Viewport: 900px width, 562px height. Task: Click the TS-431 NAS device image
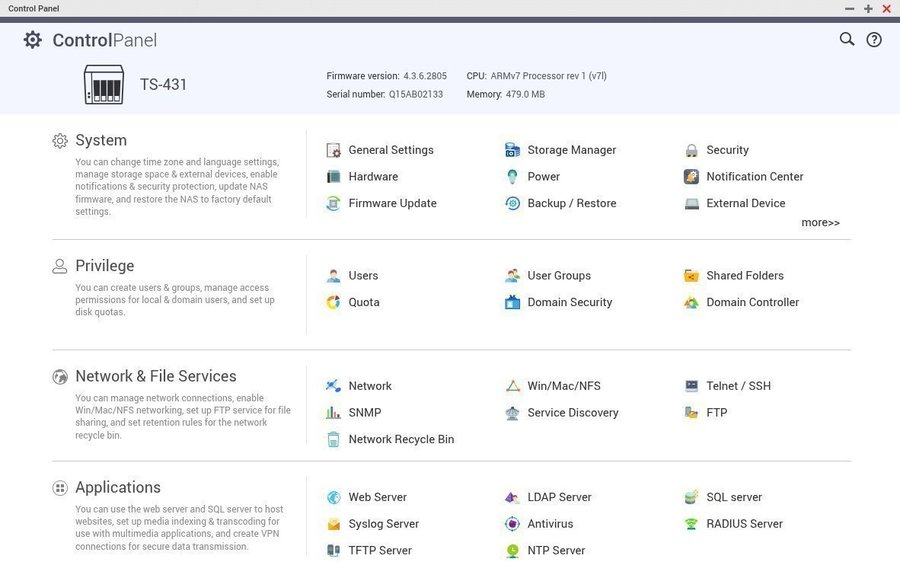click(x=103, y=85)
